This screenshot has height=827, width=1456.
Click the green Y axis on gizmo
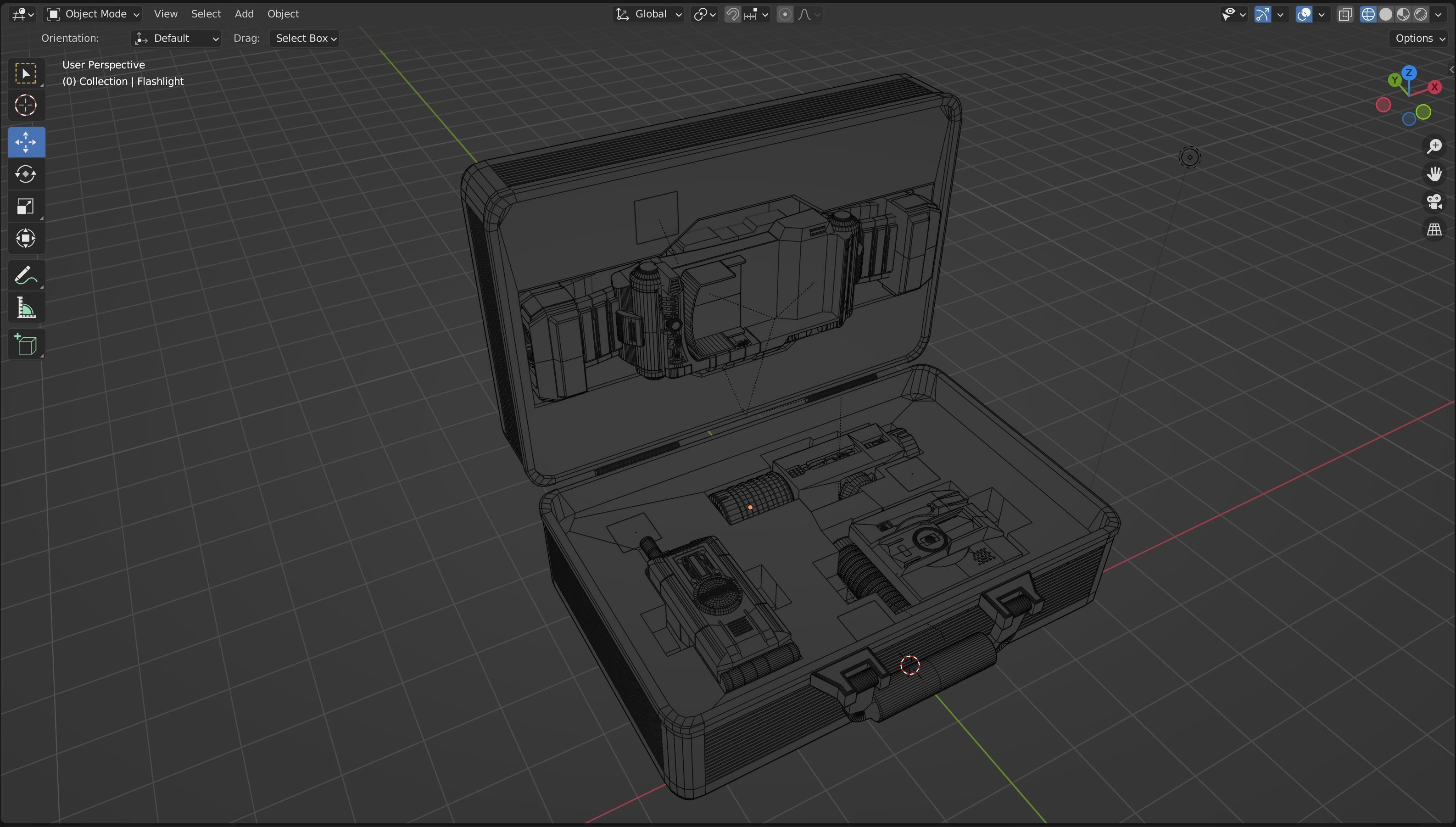1395,80
